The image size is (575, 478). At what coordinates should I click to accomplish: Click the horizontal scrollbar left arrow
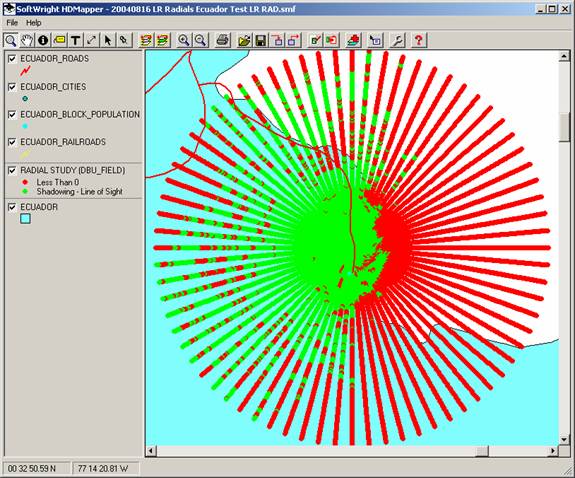tap(151, 451)
